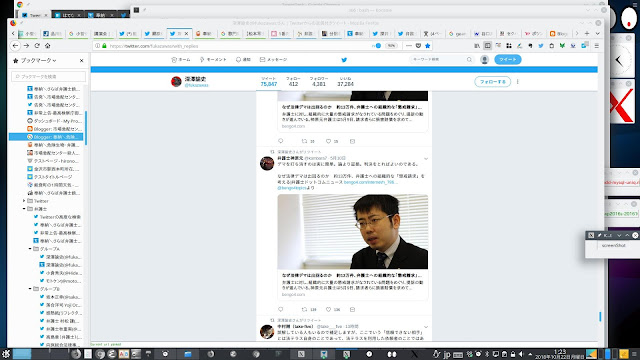Retweet the tweet by 弁護士神原元
Viewport: 640px width, 360px height.
pos(304,309)
